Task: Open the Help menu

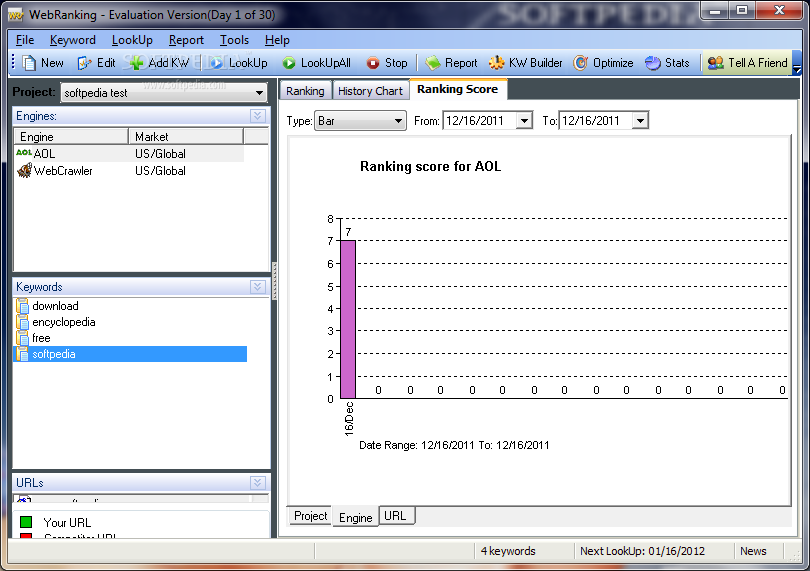Action: [277, 40]
